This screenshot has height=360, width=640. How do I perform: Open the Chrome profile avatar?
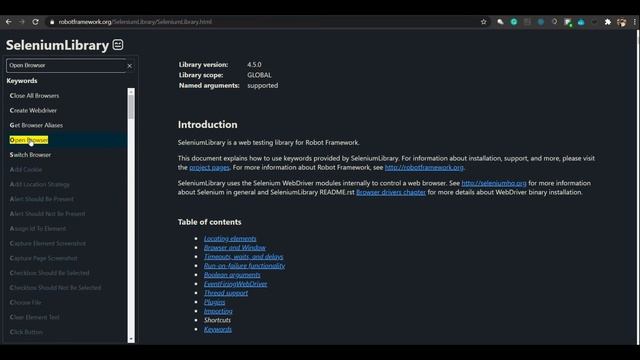click(x=622, y=22)
